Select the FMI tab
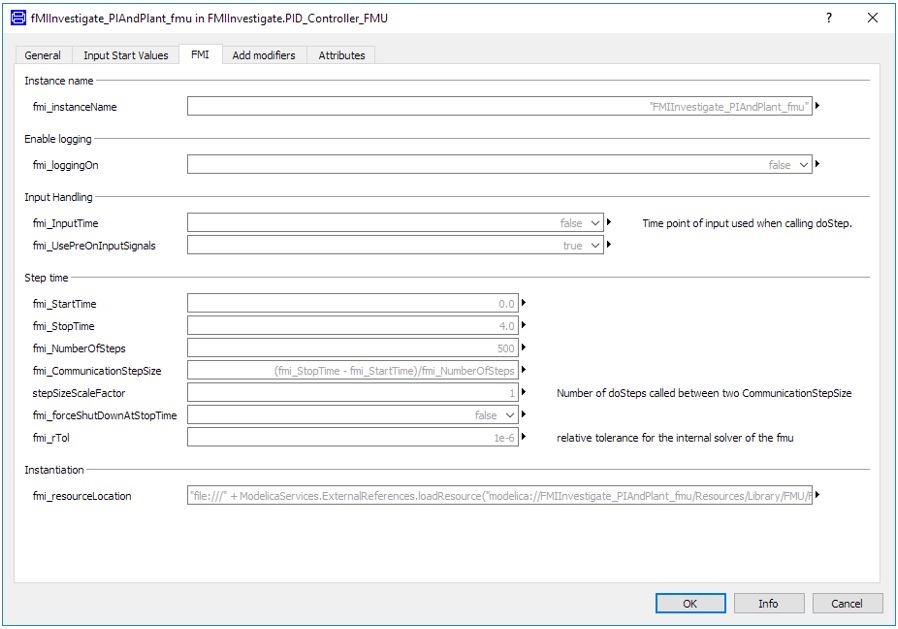The width and height of the screenshot is (898, 629). 200,54
